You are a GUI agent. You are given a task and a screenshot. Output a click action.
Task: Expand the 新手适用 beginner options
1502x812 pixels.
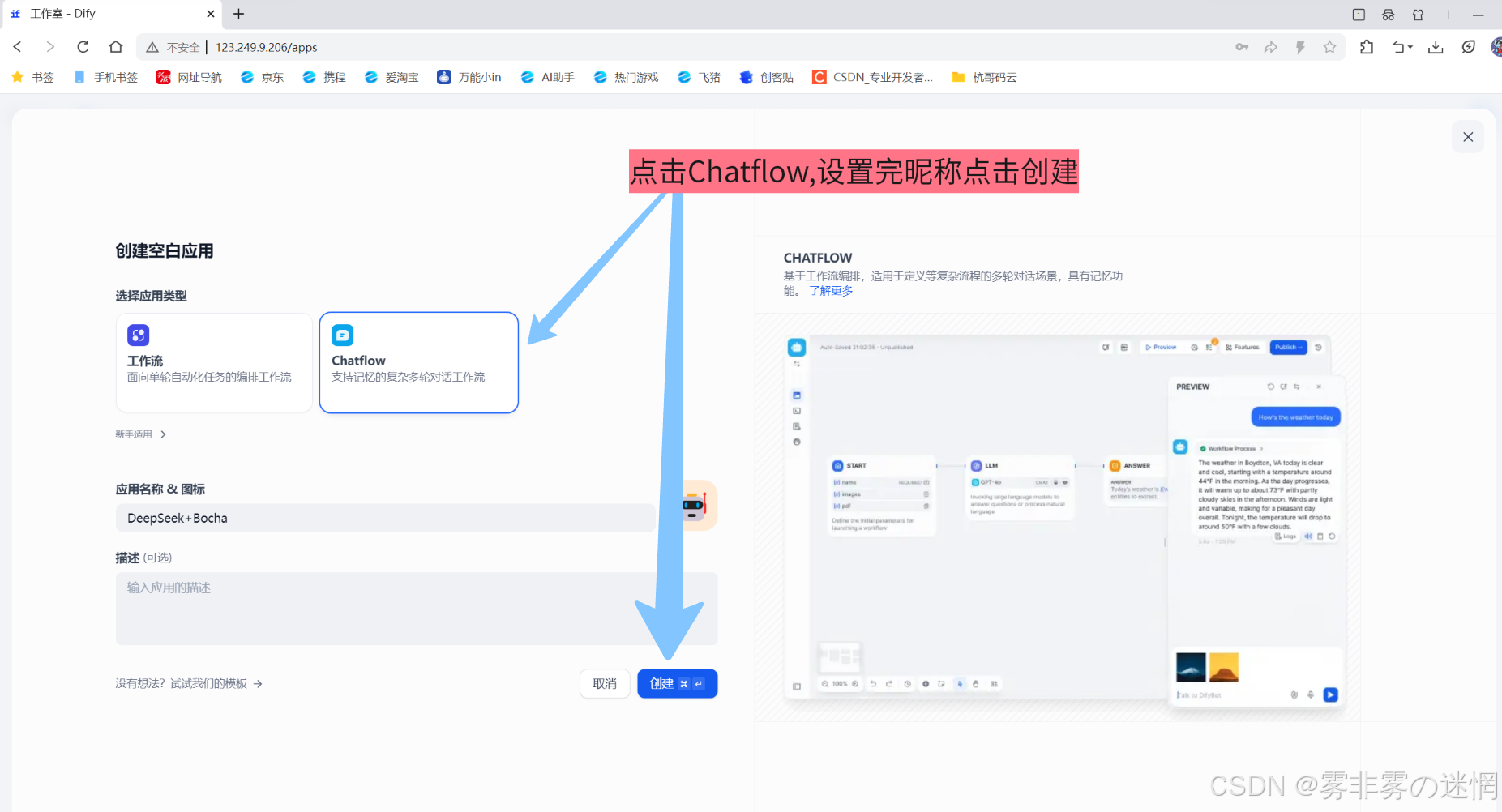pyautogui.click(x=141, y=434)
